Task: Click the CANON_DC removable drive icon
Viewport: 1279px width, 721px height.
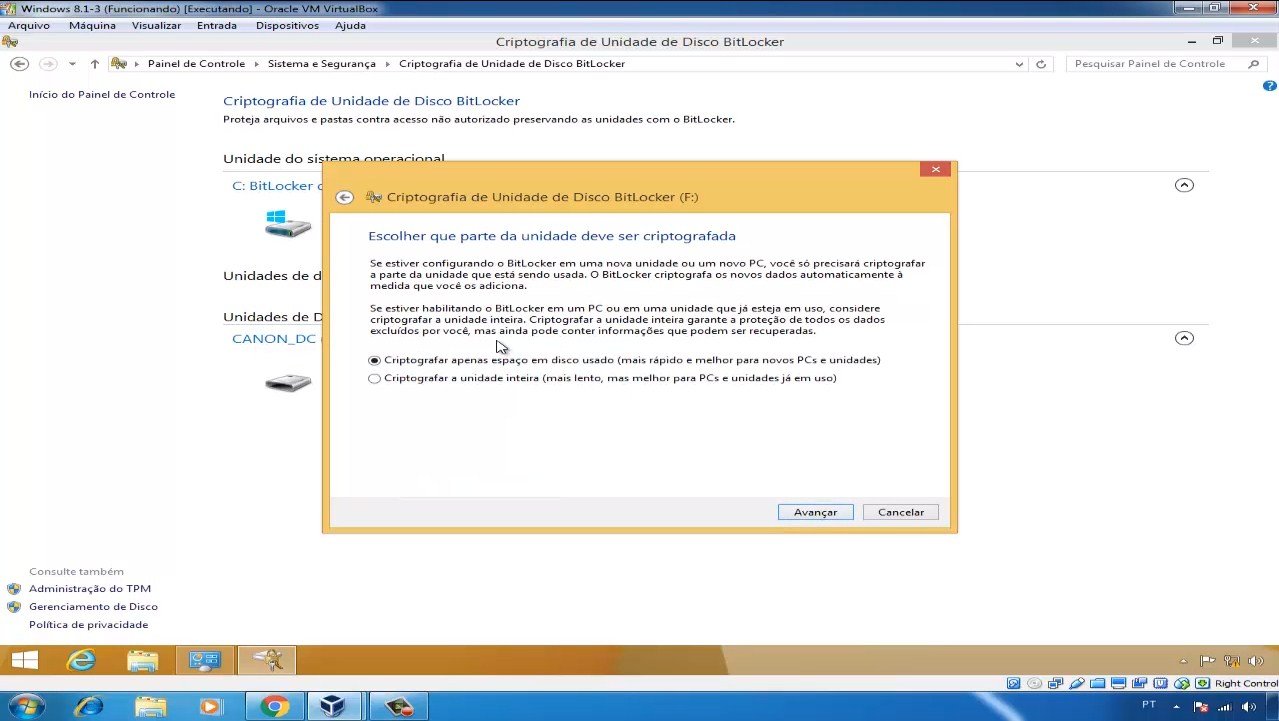Action: (x=288, y=382)
